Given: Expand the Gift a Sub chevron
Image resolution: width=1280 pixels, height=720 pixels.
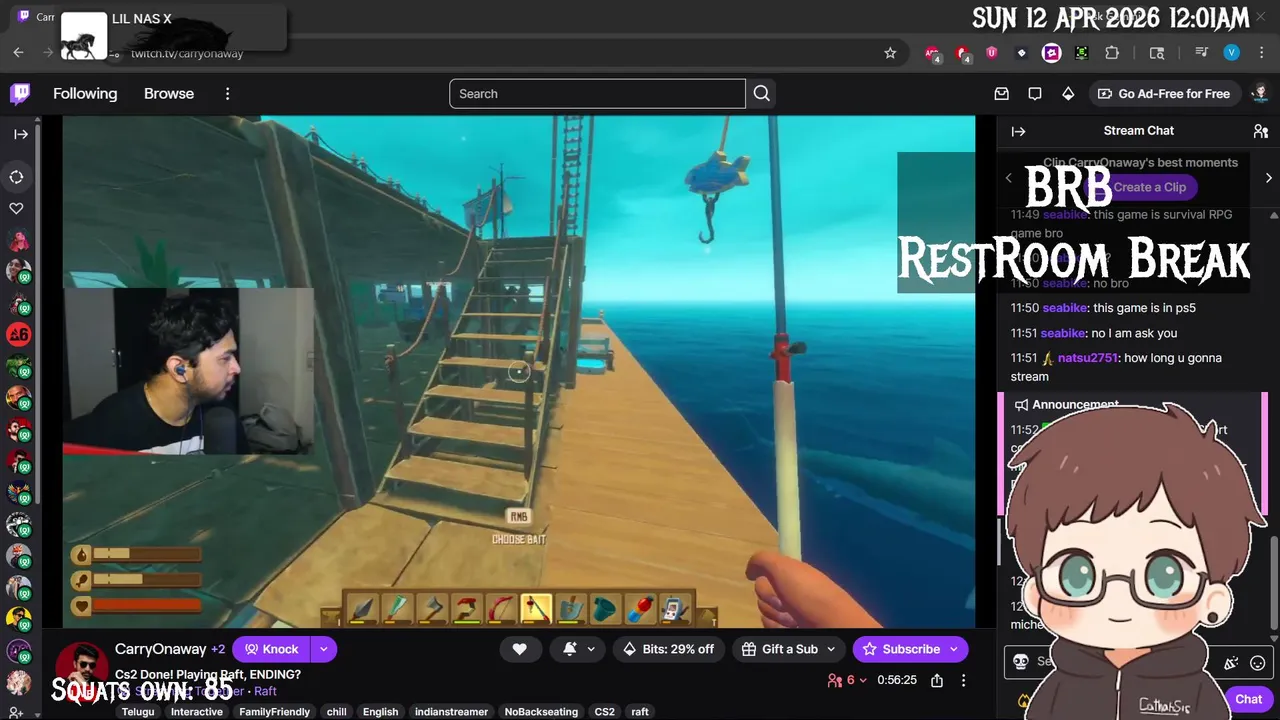Looking at the screenshot, I should point(831,649).
